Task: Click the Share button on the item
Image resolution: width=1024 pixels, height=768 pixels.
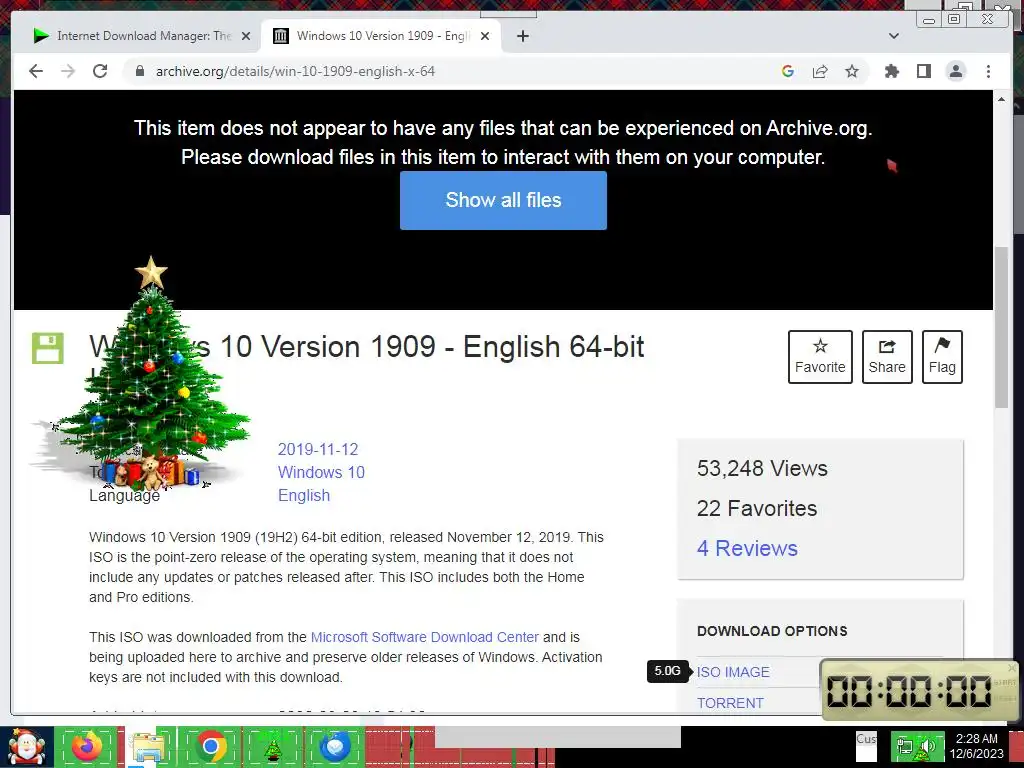Action: (887, 357)
